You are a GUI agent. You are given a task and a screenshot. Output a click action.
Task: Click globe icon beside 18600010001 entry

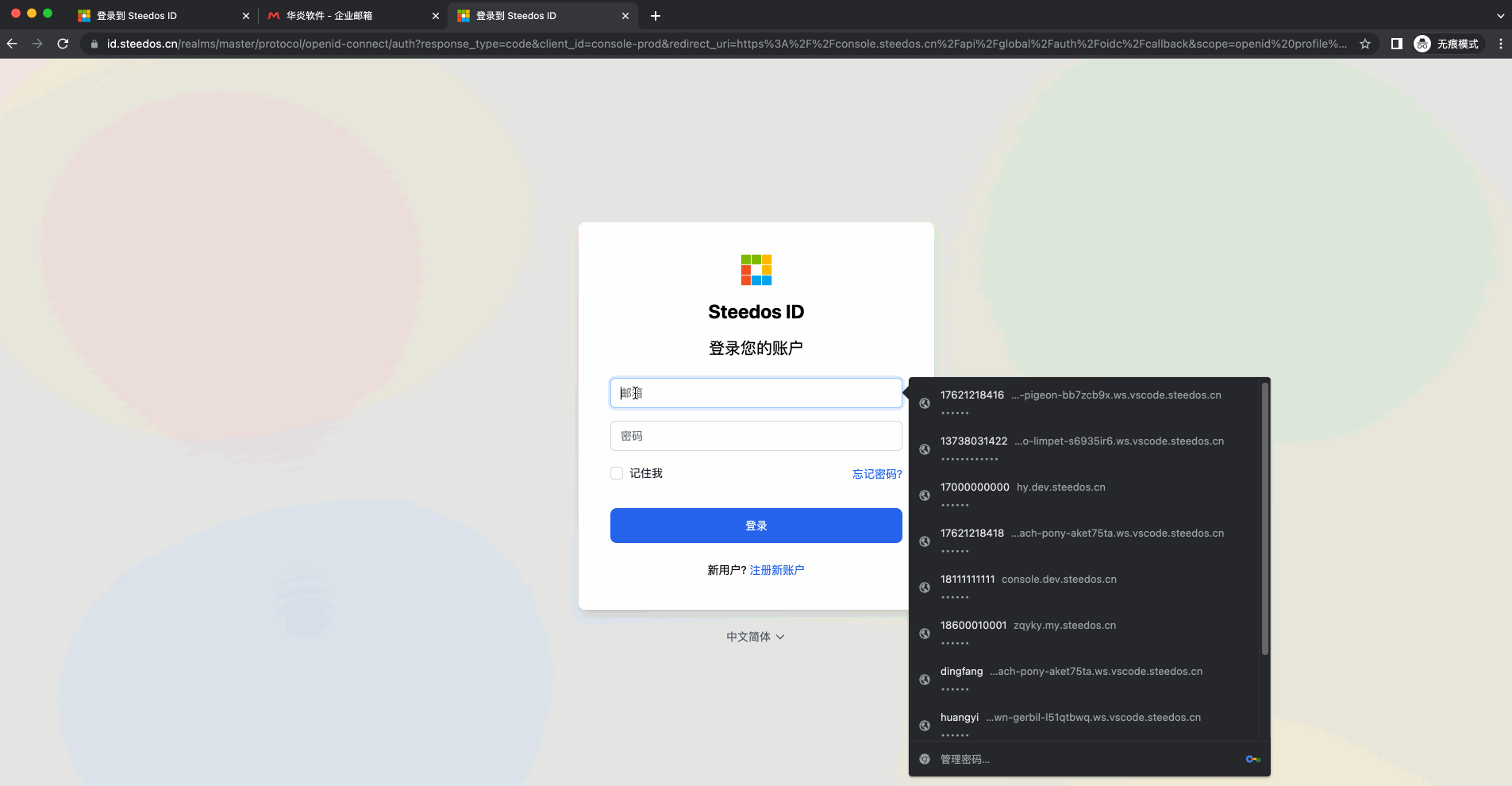coord(925,634)
